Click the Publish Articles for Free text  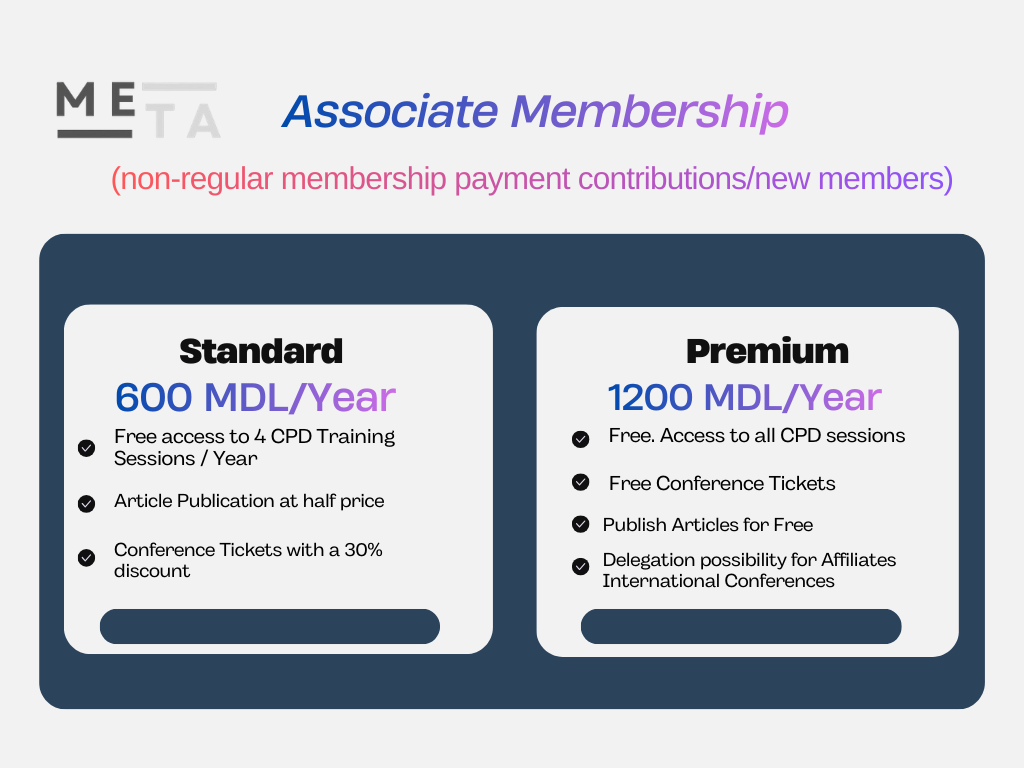(x=708, y=525)
